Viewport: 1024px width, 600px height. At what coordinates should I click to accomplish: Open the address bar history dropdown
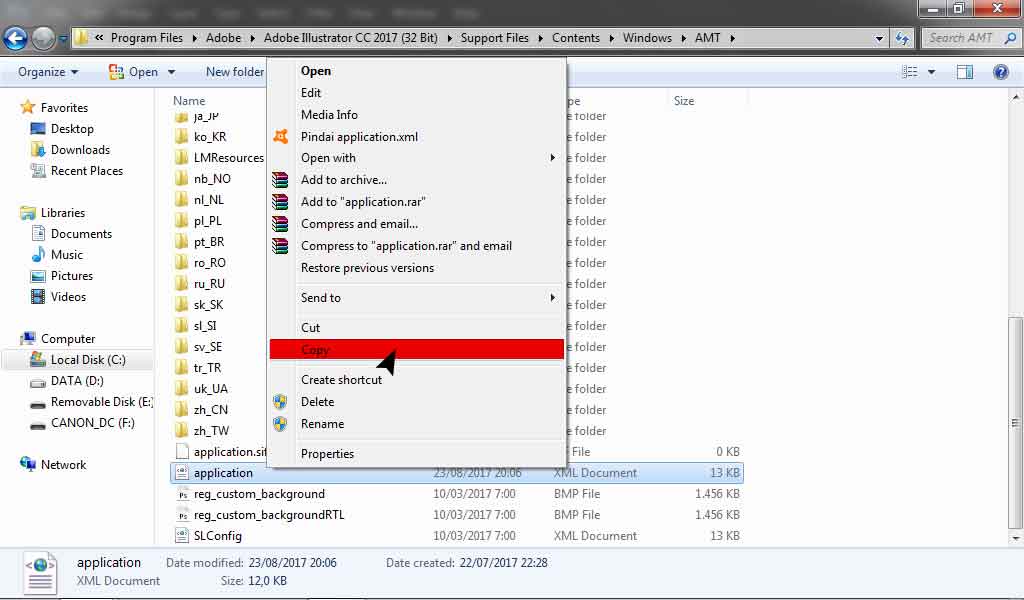879,39
